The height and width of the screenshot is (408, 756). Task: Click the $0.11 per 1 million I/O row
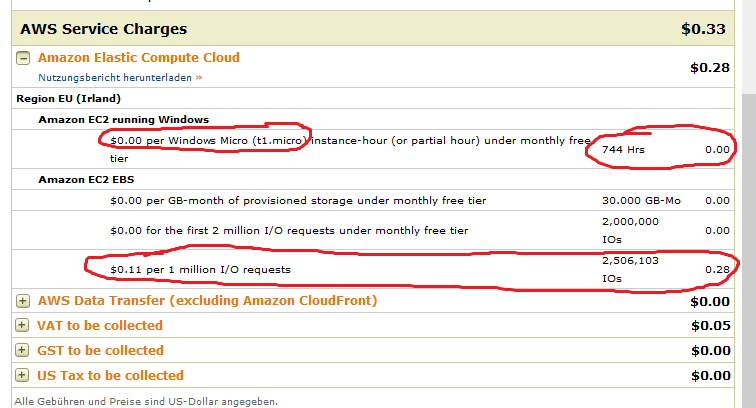[x=372, y=270]
